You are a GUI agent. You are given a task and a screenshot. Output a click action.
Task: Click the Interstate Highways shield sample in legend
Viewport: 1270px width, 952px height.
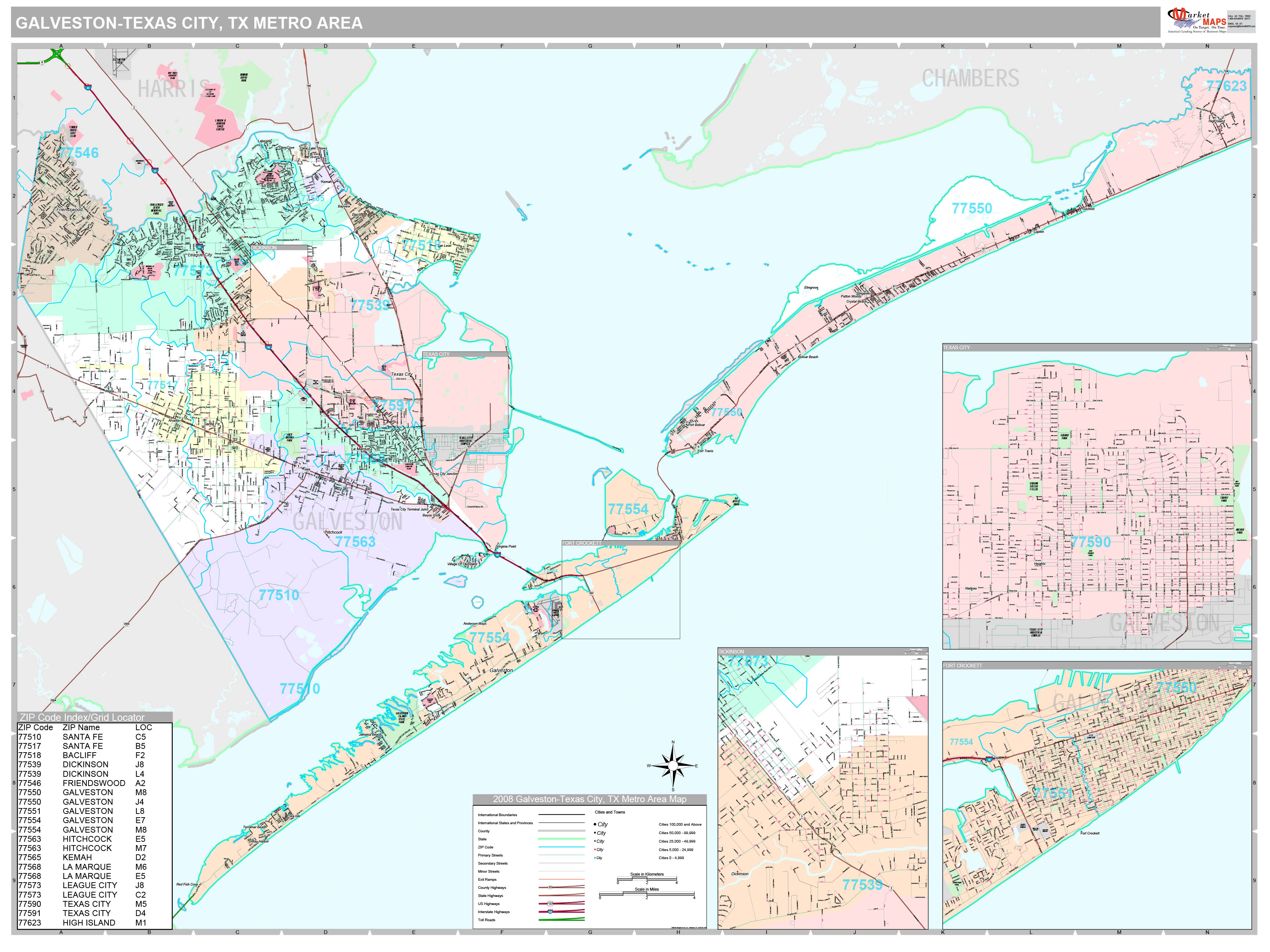(549, 912)
